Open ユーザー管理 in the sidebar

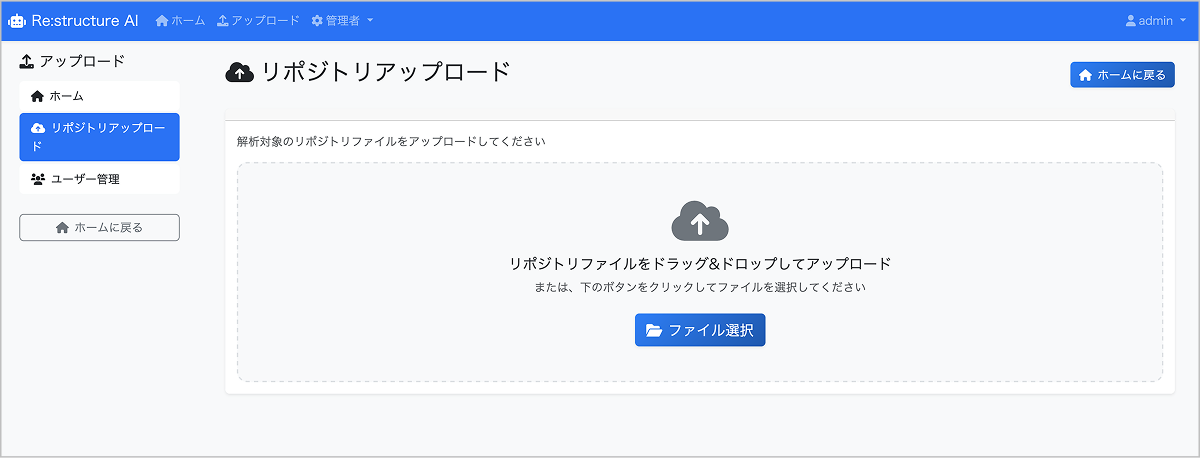(x=99, y=179)
